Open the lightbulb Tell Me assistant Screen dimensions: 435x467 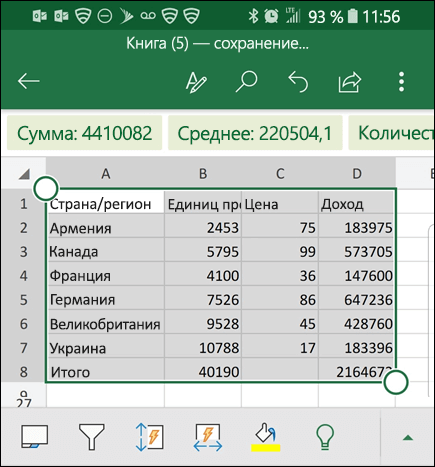(325, 437)
